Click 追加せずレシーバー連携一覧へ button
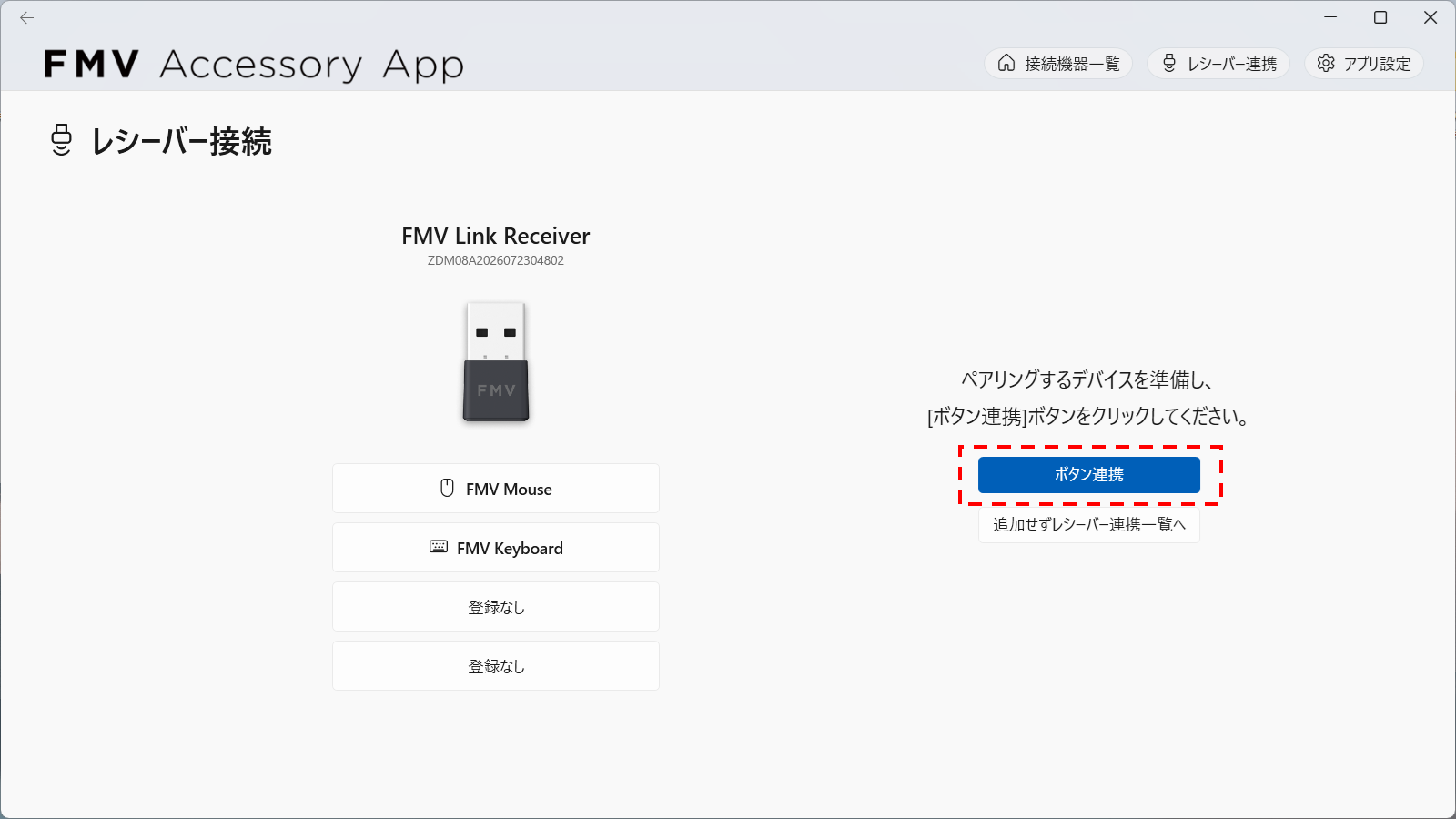 click(x=1089, y=525)
